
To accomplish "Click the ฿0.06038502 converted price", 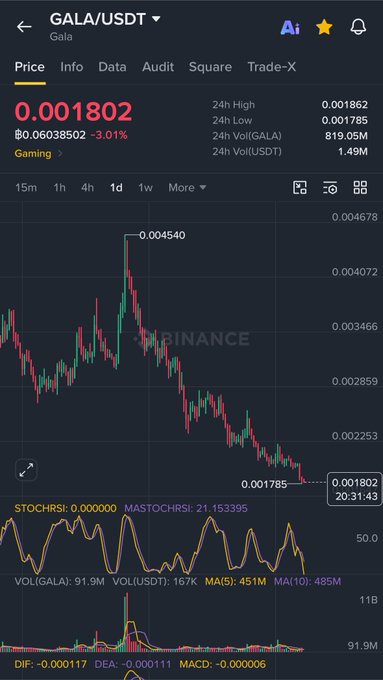I will (x=50, y=135).
